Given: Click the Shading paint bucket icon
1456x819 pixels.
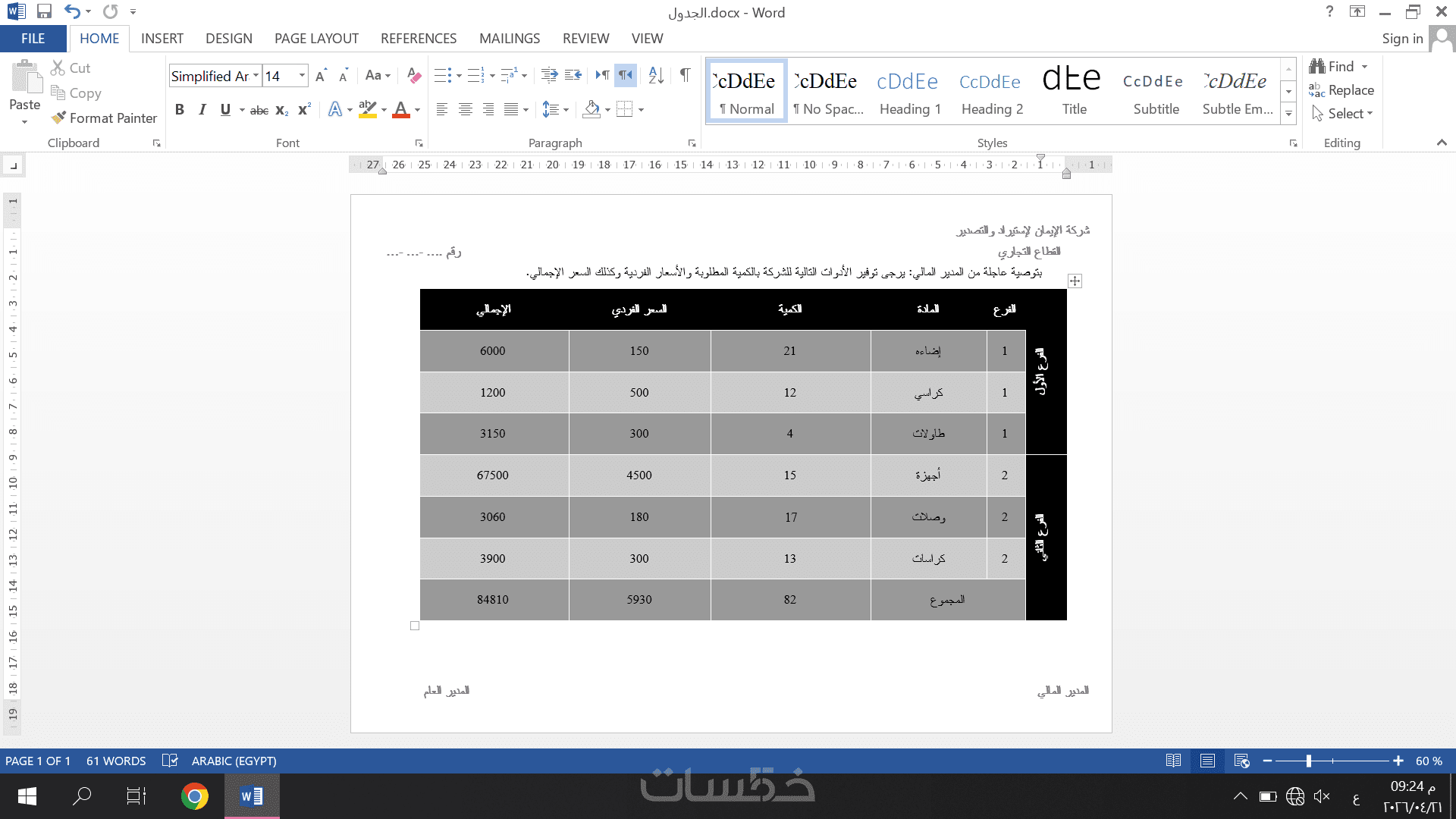Looking at the screenshot, I should pos(591,110).
